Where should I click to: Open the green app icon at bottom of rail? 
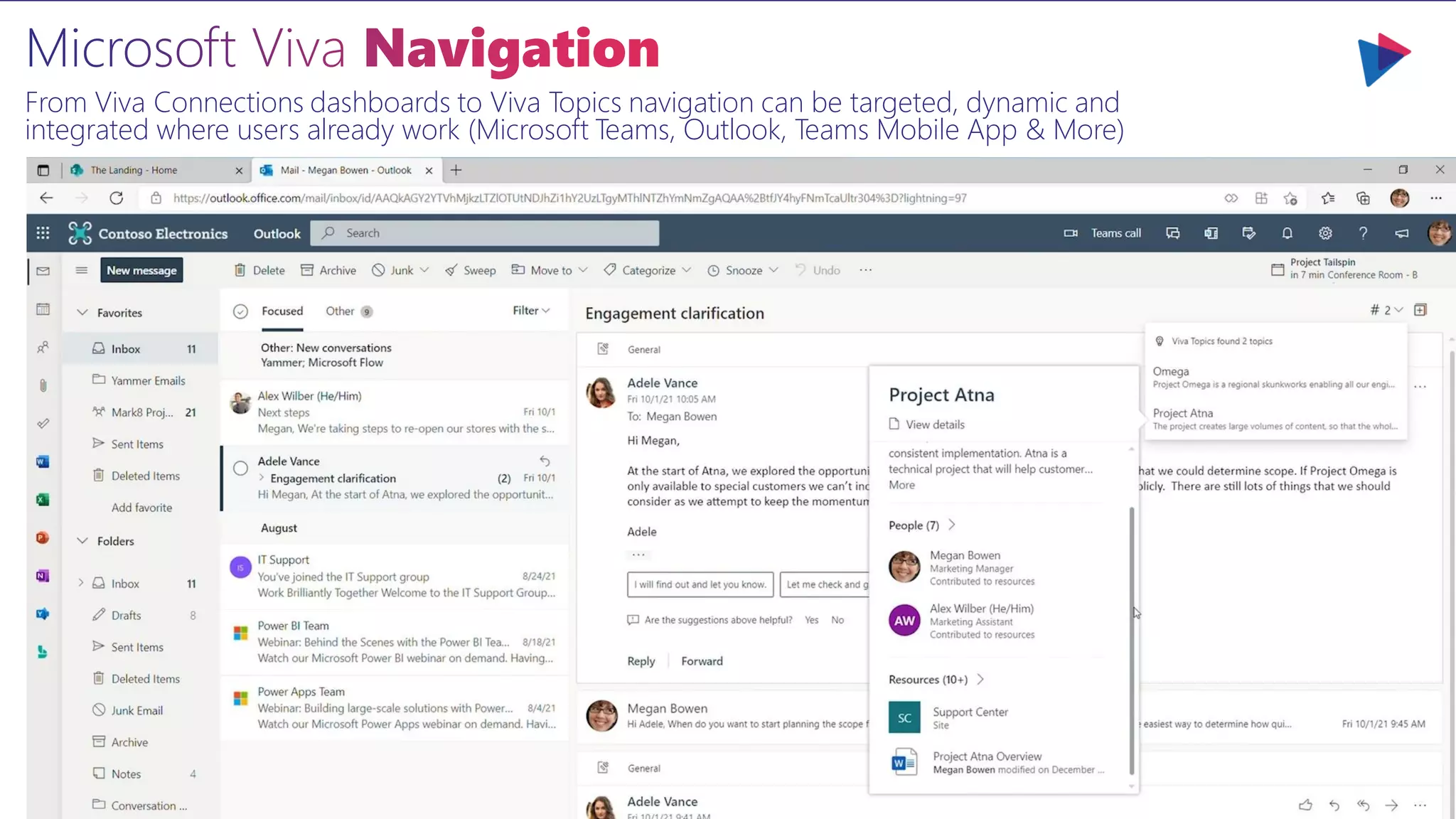point(43,652)
